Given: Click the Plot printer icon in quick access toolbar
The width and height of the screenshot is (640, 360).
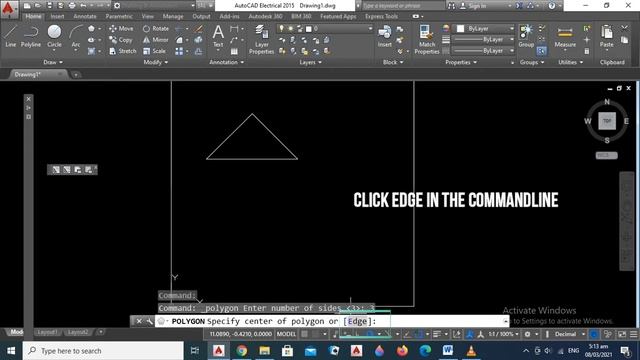Looking at the screenshot, I should click(x=72, y=6).
